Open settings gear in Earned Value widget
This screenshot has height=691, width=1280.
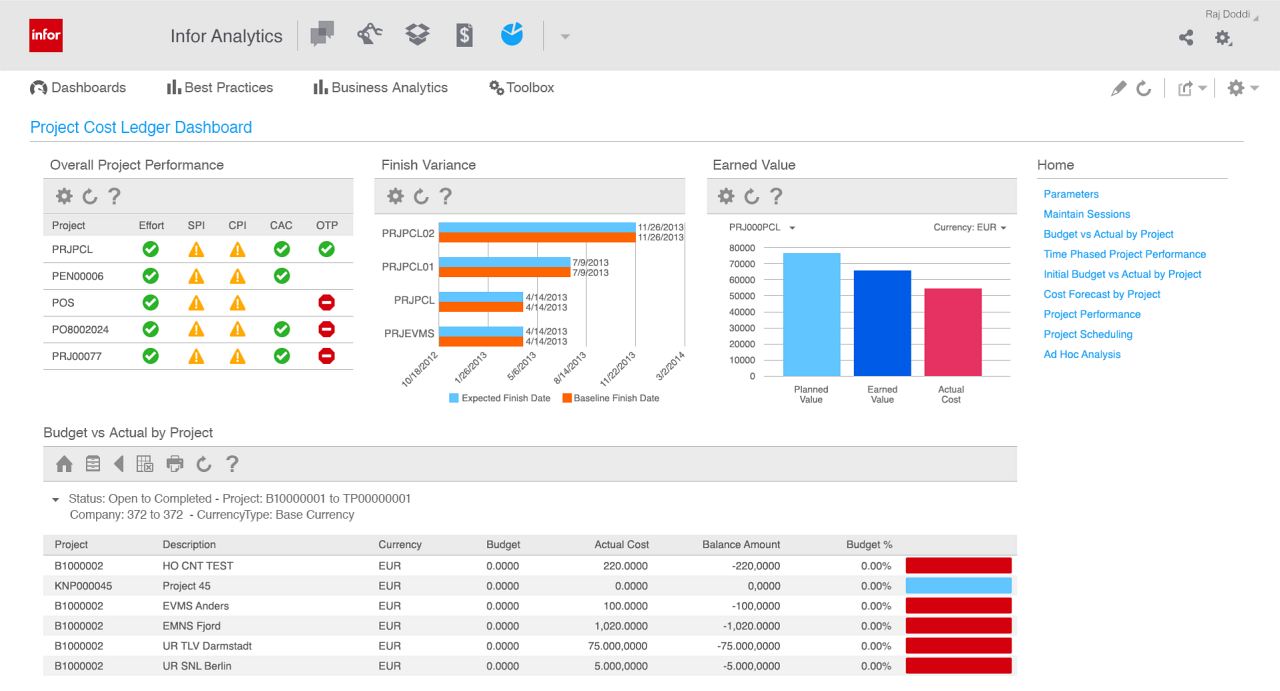726,196
